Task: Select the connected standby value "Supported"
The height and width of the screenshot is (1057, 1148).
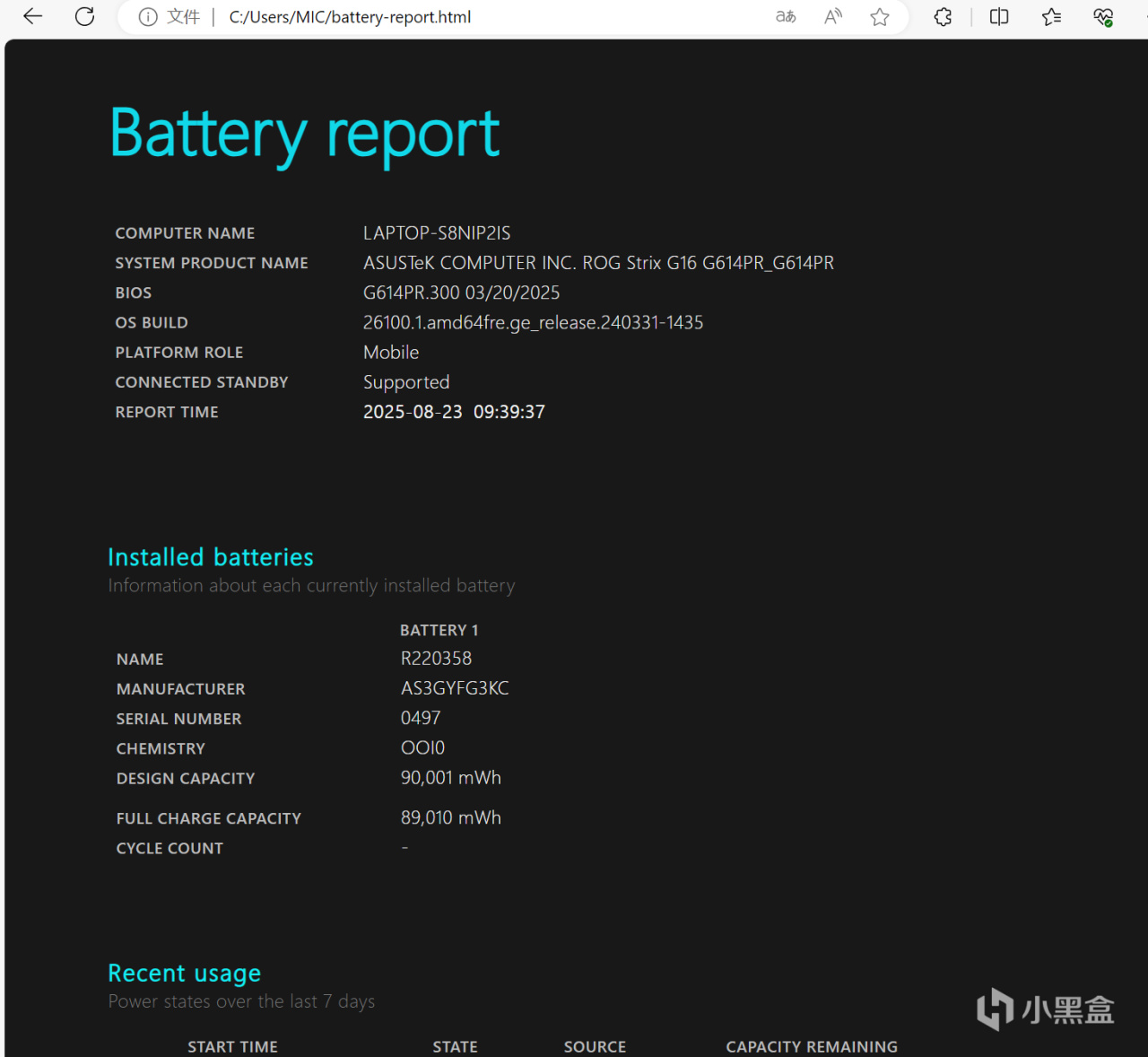Action: (x=406, y=383)
